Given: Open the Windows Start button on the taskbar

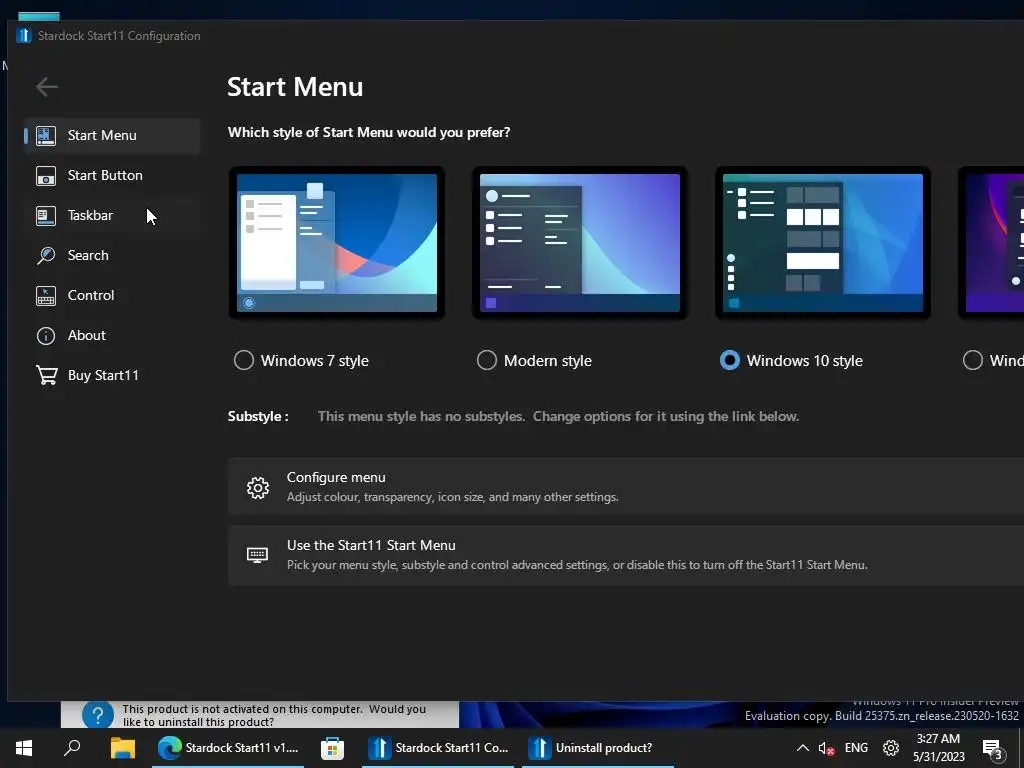Looking at the screenshot, I should point(24,748).
